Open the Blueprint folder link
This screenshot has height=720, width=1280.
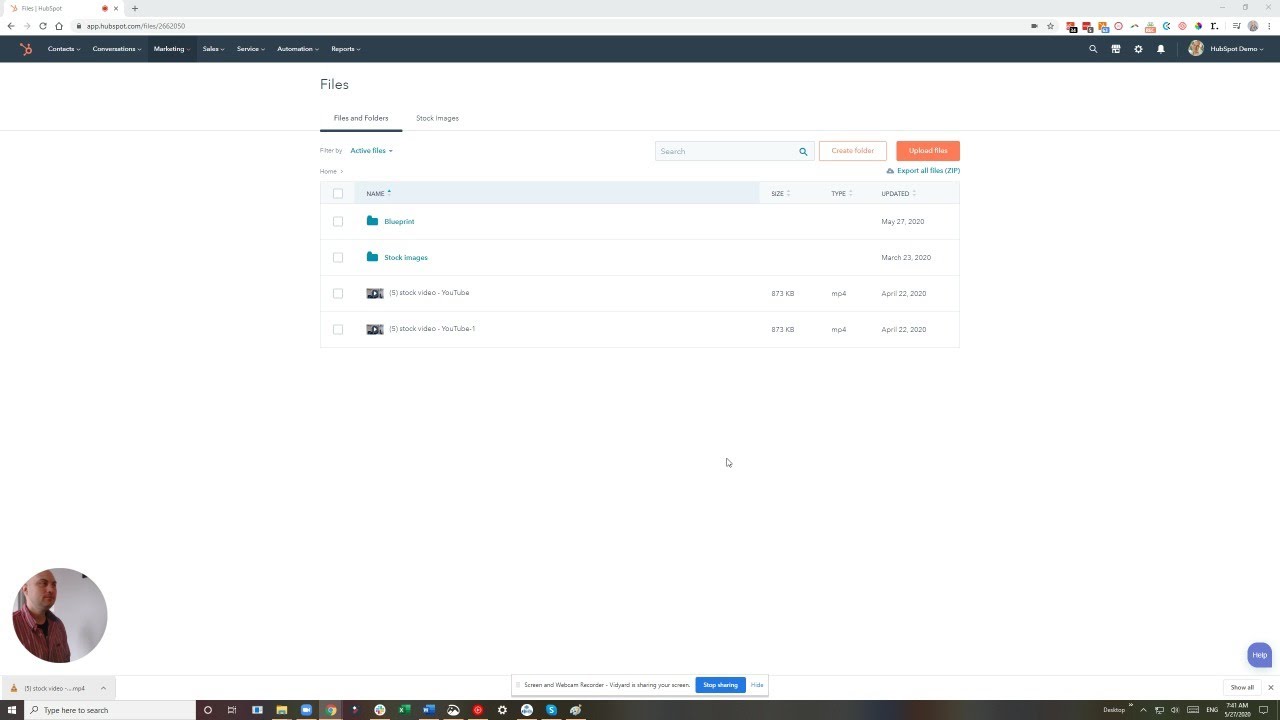click(399, 221)
